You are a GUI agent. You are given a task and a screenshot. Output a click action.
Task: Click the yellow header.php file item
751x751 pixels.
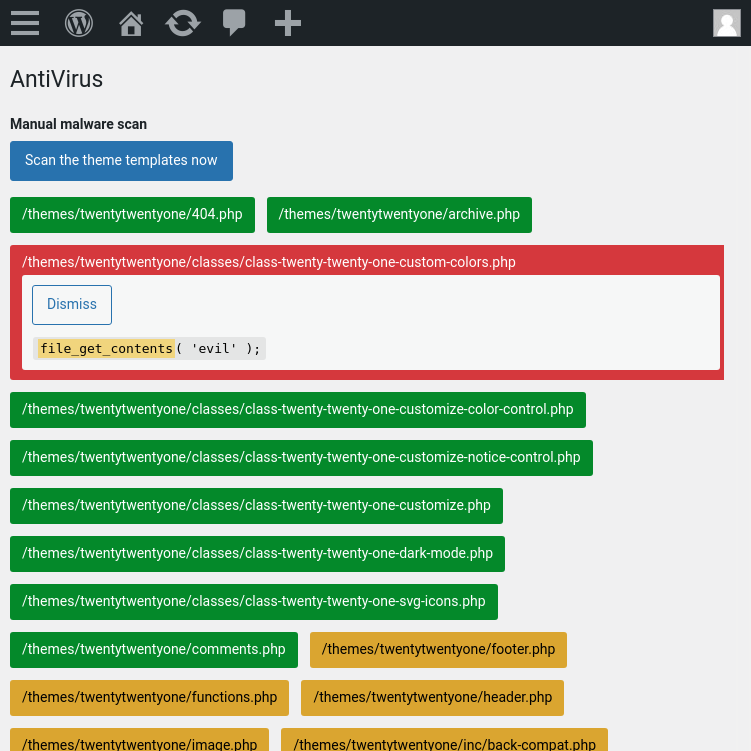click(x=432, y=698)
